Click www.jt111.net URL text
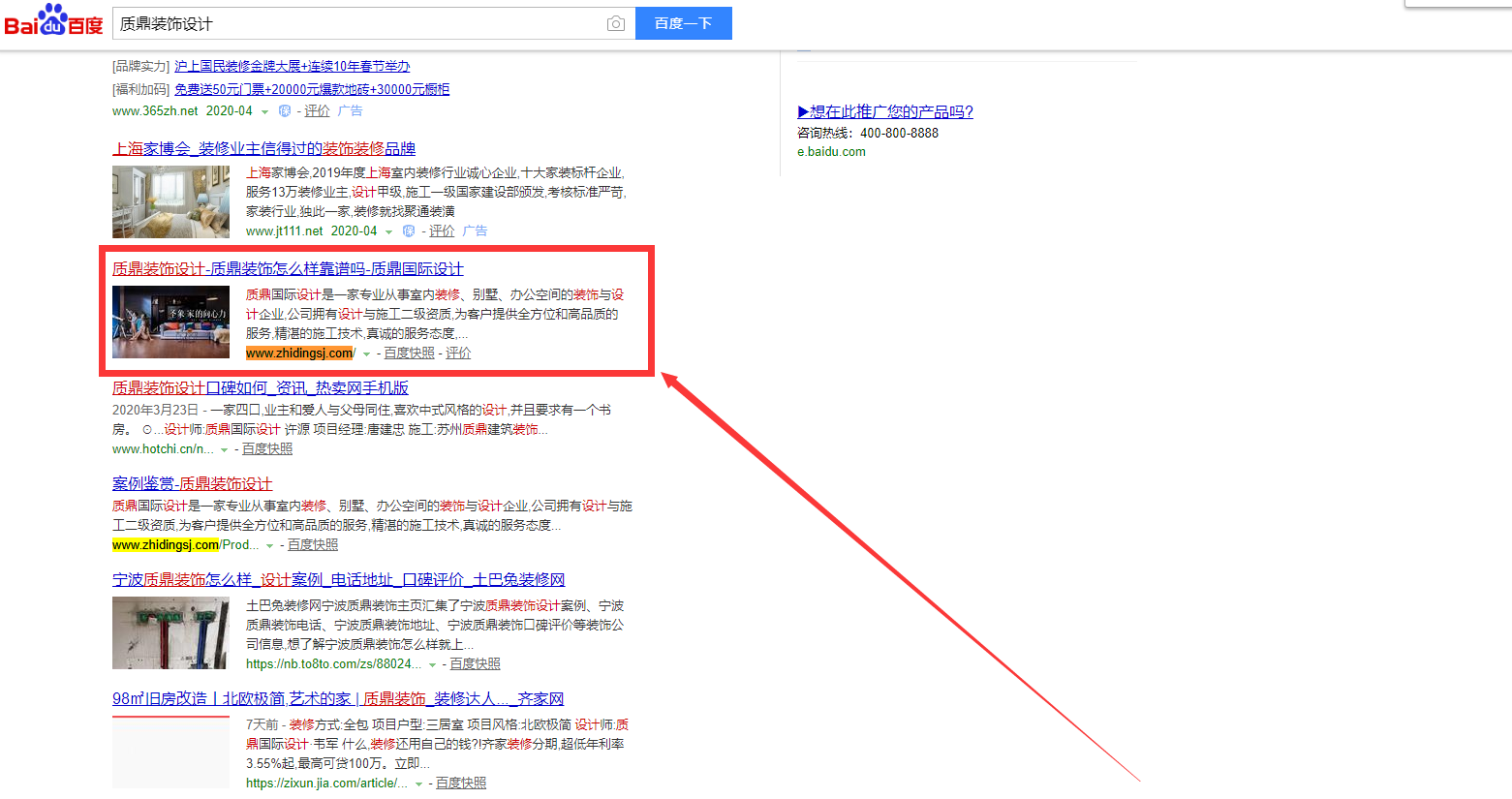 coord(285,231)
